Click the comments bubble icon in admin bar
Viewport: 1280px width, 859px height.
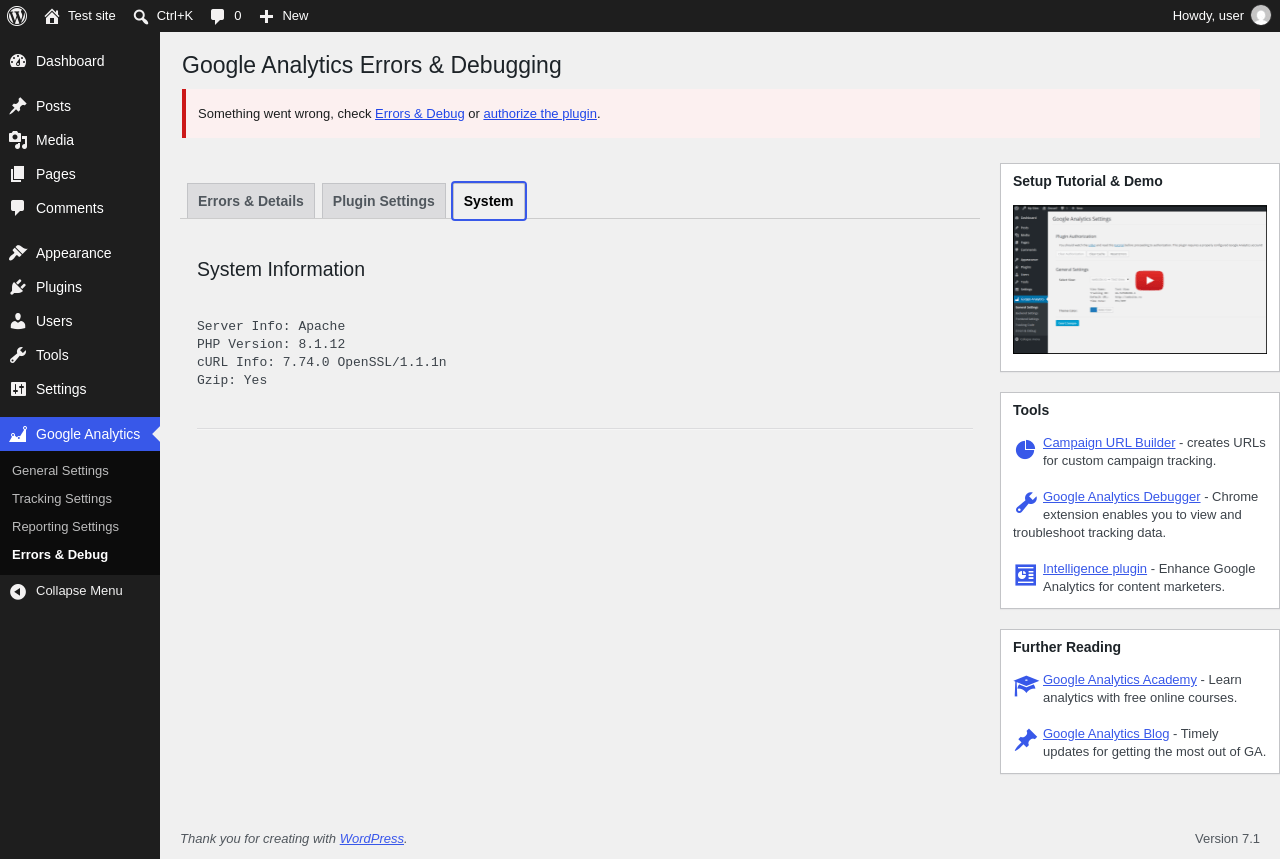[x=217, y=16]
